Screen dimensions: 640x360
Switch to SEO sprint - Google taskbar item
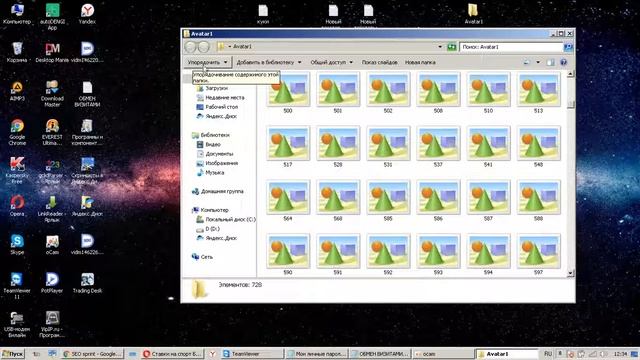pos(92,354)
